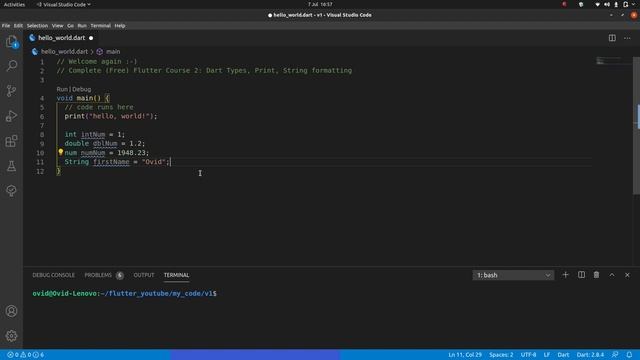Click into the terminal prompt line

click(x=124, y=293)
